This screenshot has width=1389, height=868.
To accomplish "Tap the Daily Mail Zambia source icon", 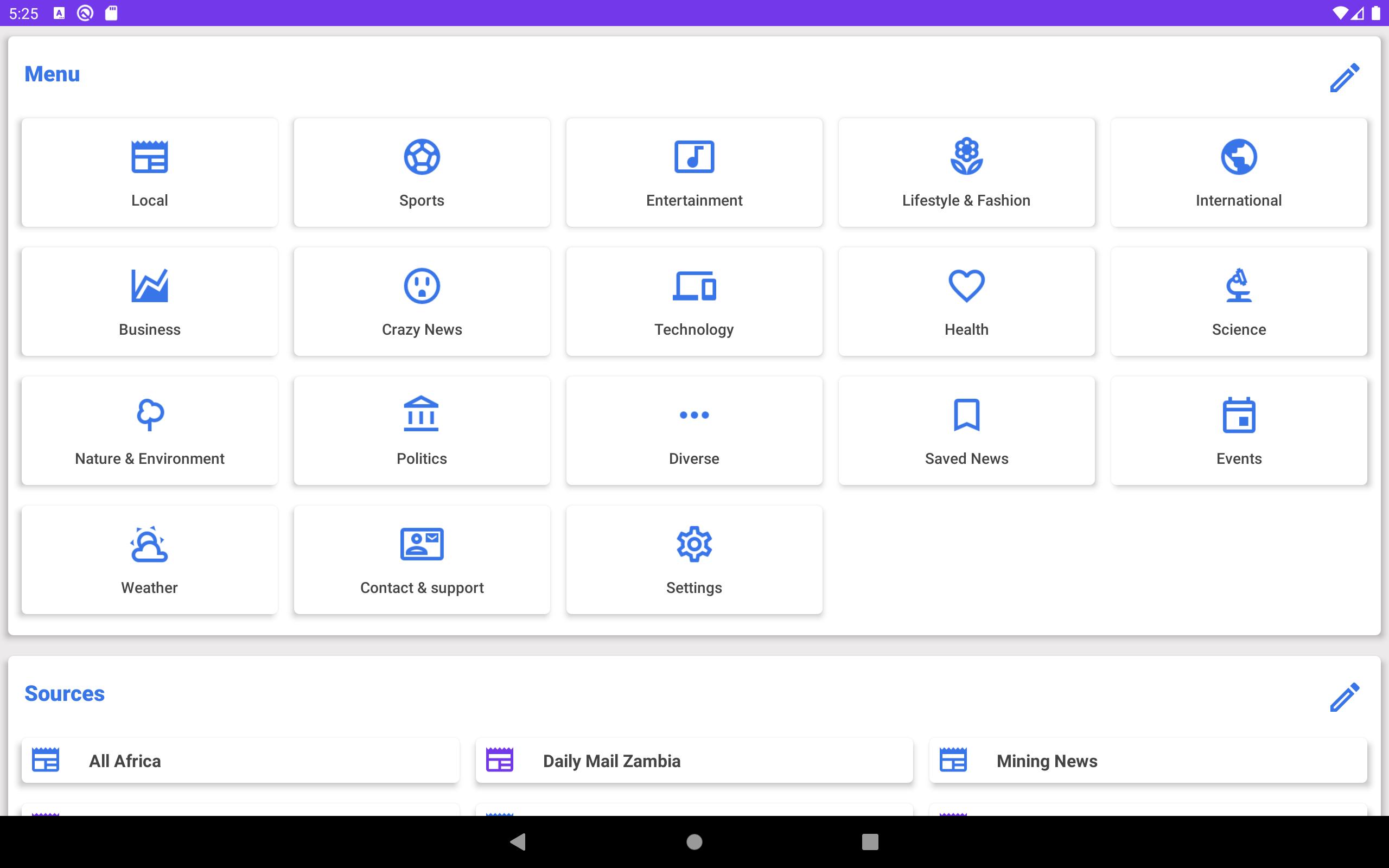I will tap(499, 760).
